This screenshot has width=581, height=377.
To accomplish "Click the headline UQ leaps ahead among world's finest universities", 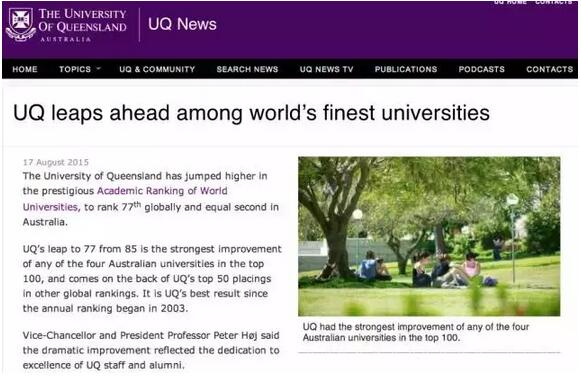I will [251, 113].
